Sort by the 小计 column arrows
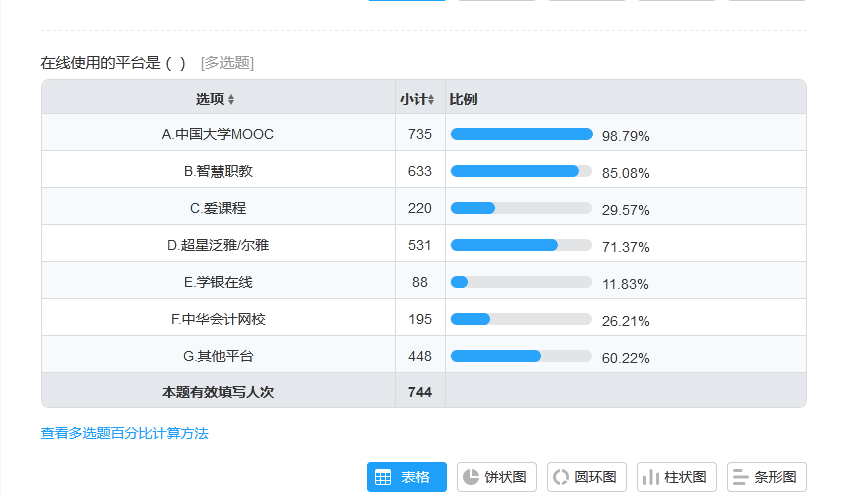841x498 pixels. pyautogui.click(x=431, y=100)
